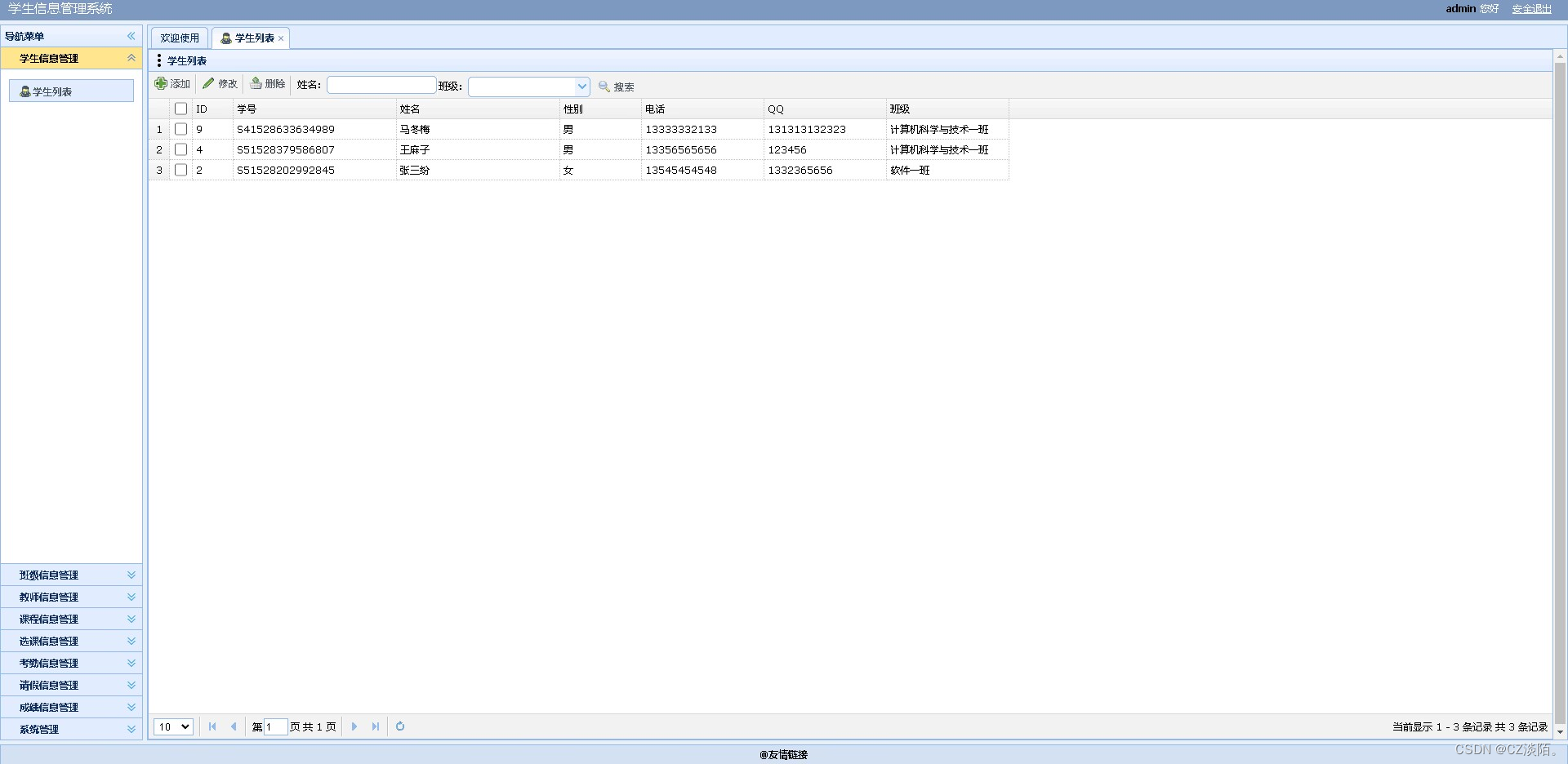Click the delete student icon
The image size is (1568, 764).
point(256,83)
